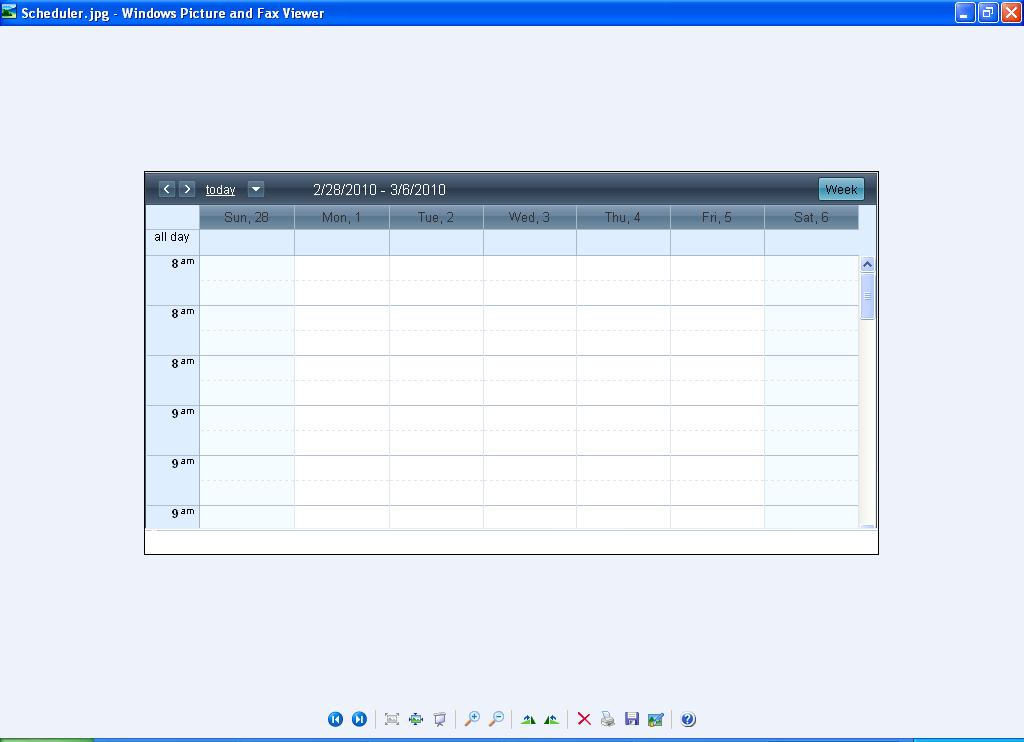Image resolution: width=1024 pixels, height=742 pixels.
Task: Click the today link in scheduler
Action: [x=220, y=189]
